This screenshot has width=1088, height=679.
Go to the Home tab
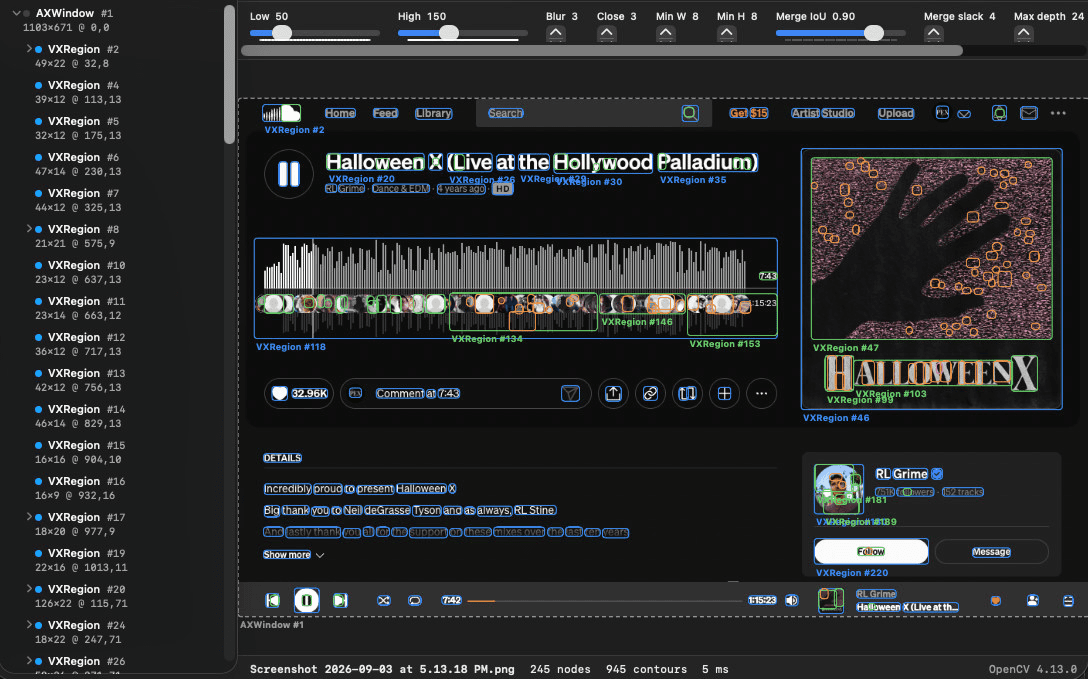[x=340, y=113]
